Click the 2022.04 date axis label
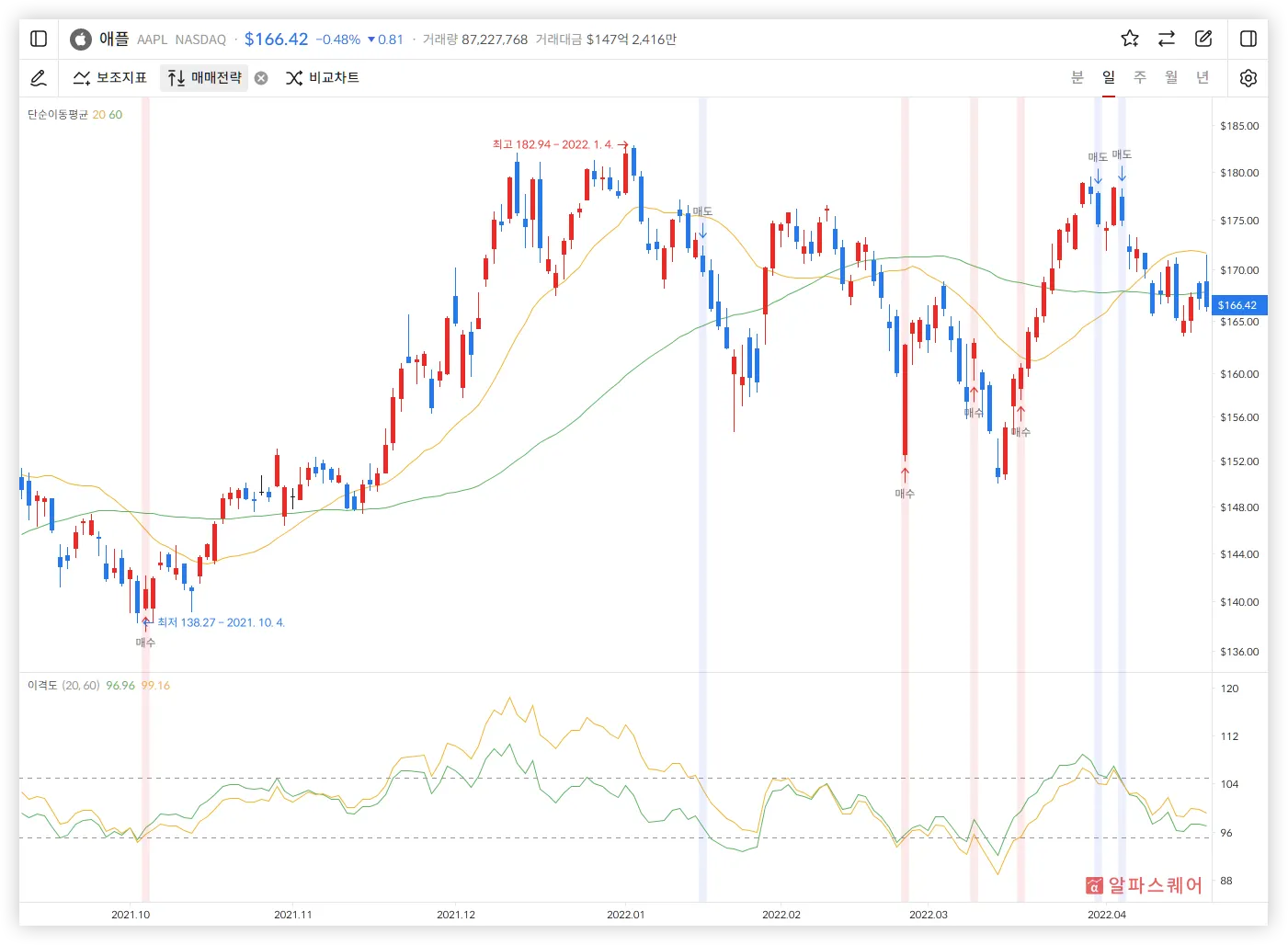The height and width of the screenshot is (945, 1288). click(x=1107, y=915)
